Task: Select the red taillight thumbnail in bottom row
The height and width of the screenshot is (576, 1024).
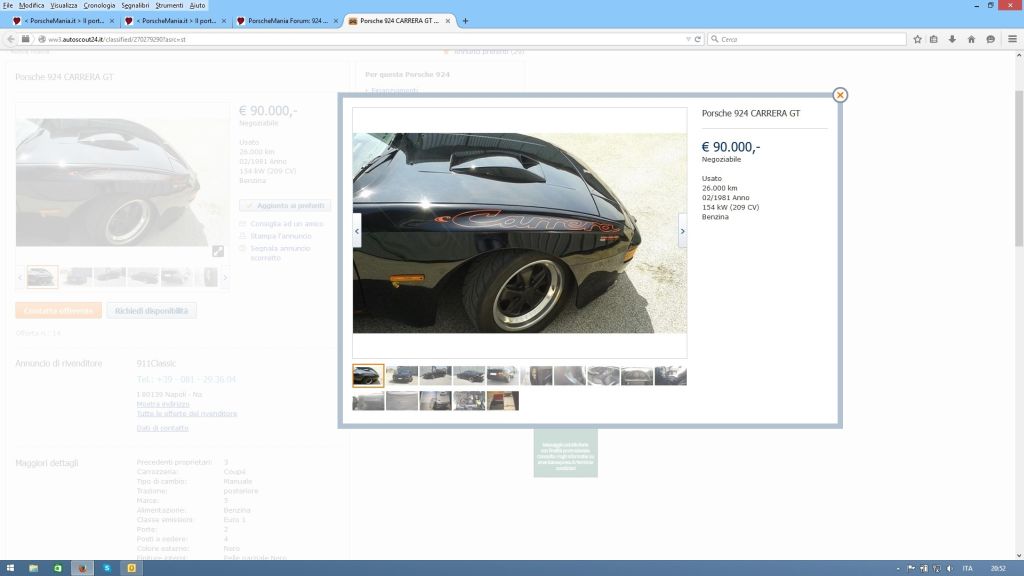Action: click(503, 400)
